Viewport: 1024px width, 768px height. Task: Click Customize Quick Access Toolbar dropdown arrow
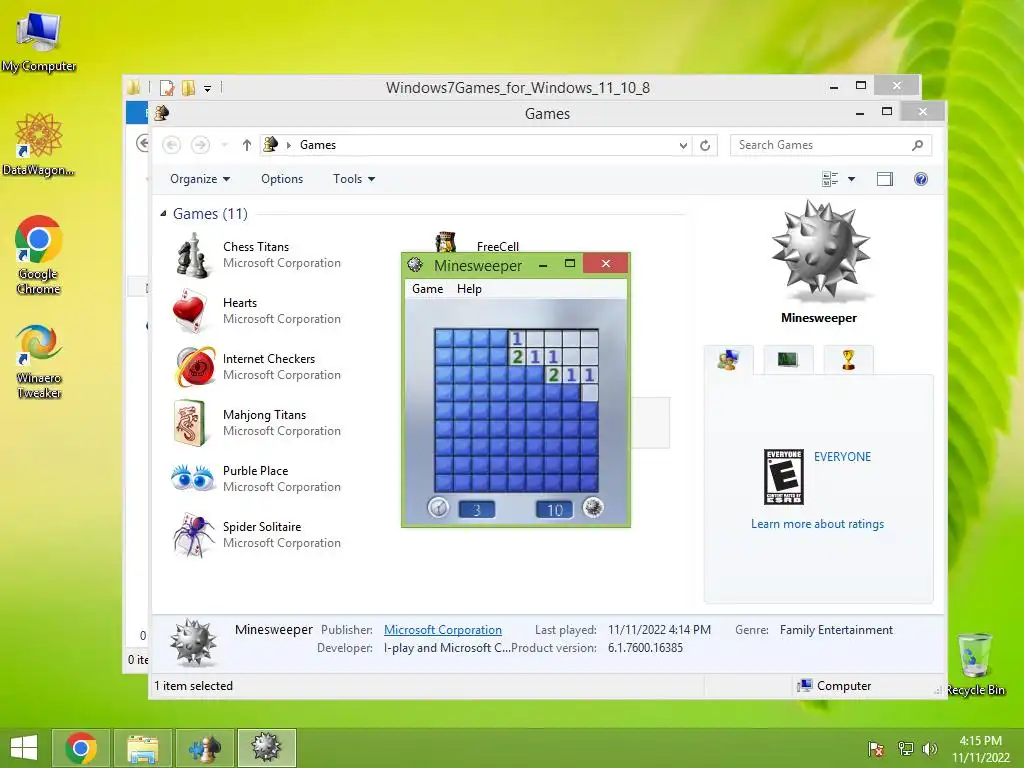[x=208, y=88]
